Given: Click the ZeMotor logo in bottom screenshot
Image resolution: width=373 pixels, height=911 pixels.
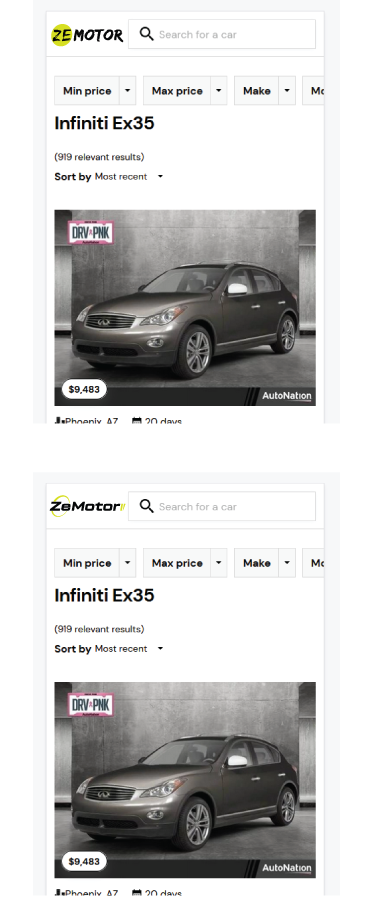Looking at the screenshot, I should point(87,507).
